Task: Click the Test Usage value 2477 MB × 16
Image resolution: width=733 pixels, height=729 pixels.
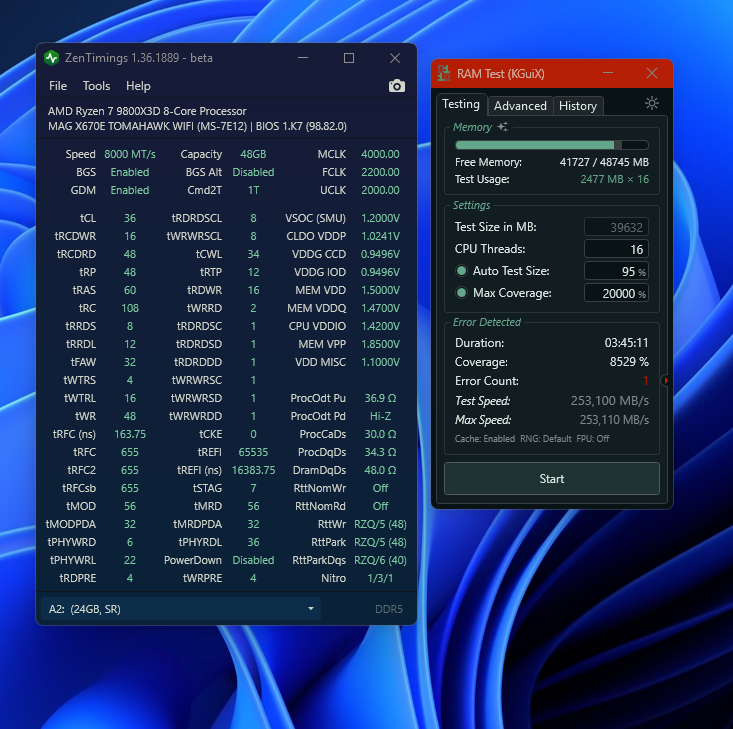Action: 614,179
